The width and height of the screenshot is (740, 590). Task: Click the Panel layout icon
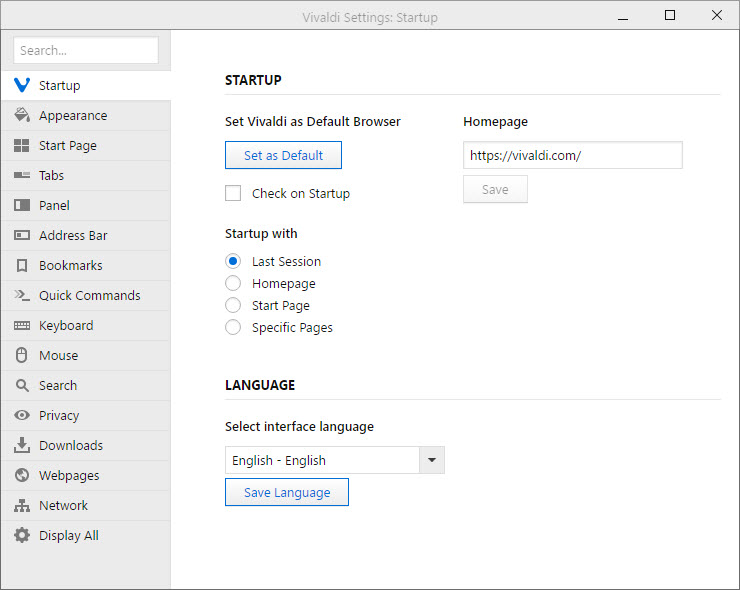click(x=22, y=205)
